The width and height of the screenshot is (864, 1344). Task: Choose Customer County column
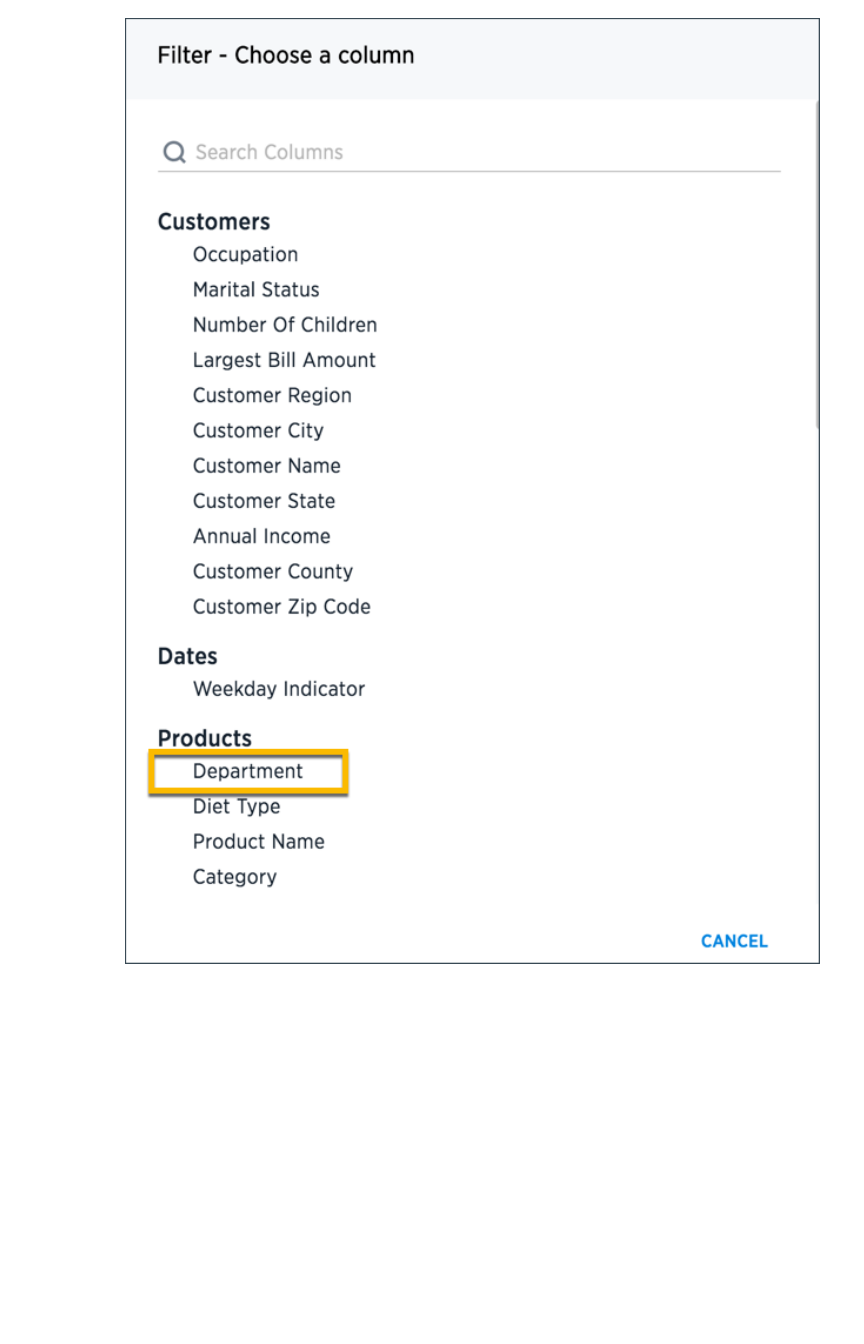272,572
